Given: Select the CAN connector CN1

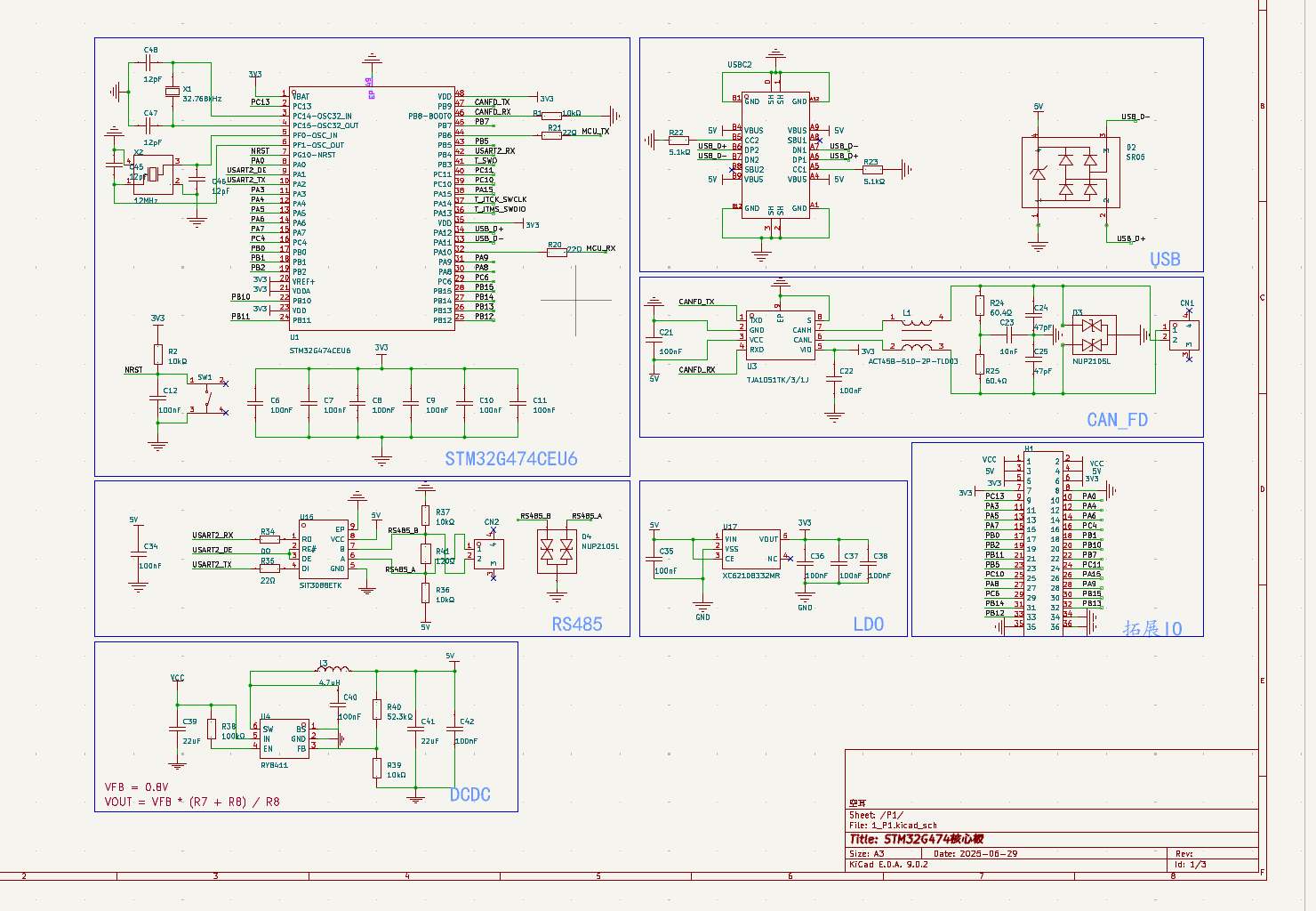Looking at the screenshot, I should point(1184,335).
